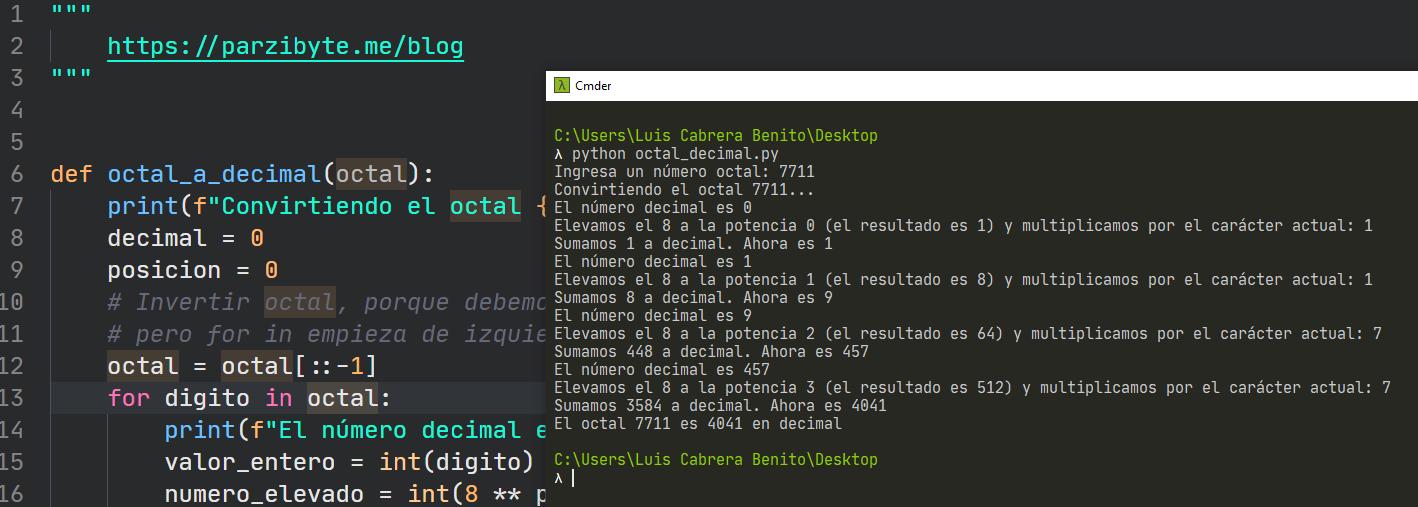Click 'Sumamos 448 a decimal. Ahora es 457'

click(x=711, y=351)
